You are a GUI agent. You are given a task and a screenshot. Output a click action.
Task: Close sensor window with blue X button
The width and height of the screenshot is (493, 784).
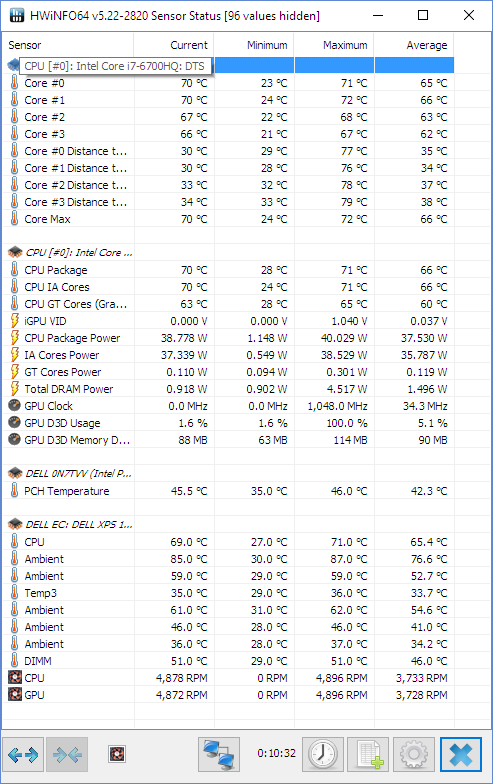(460, 754)
